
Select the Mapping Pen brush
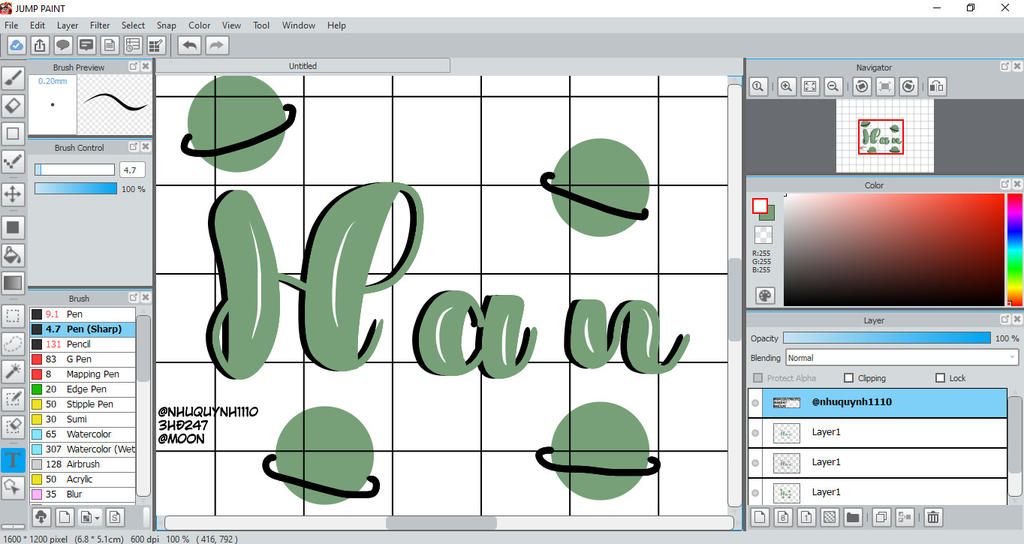coord(82,374)
